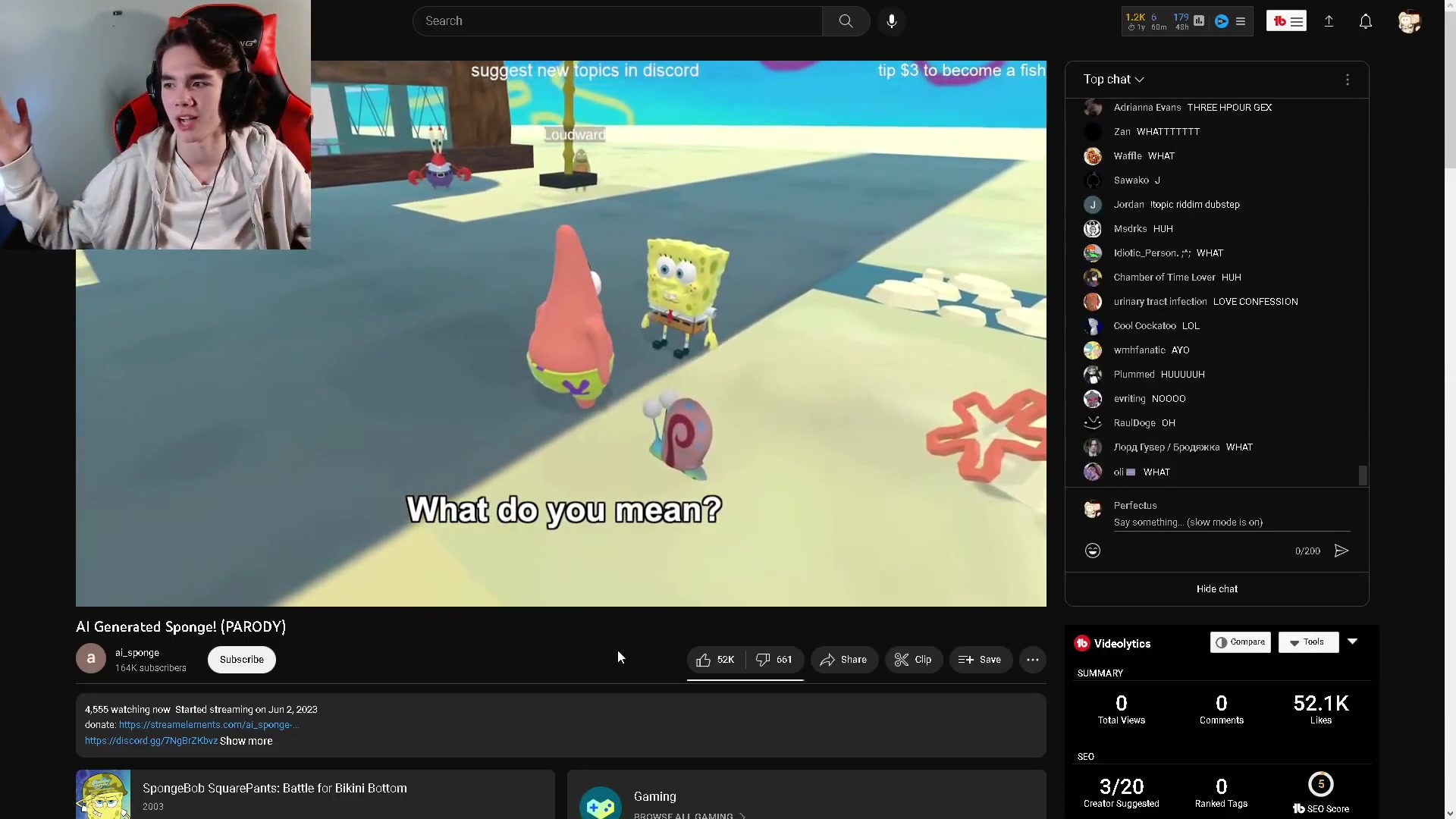The image size is (1456, 819).
Task: Focus the Say something chat input
Action: 1232,522
